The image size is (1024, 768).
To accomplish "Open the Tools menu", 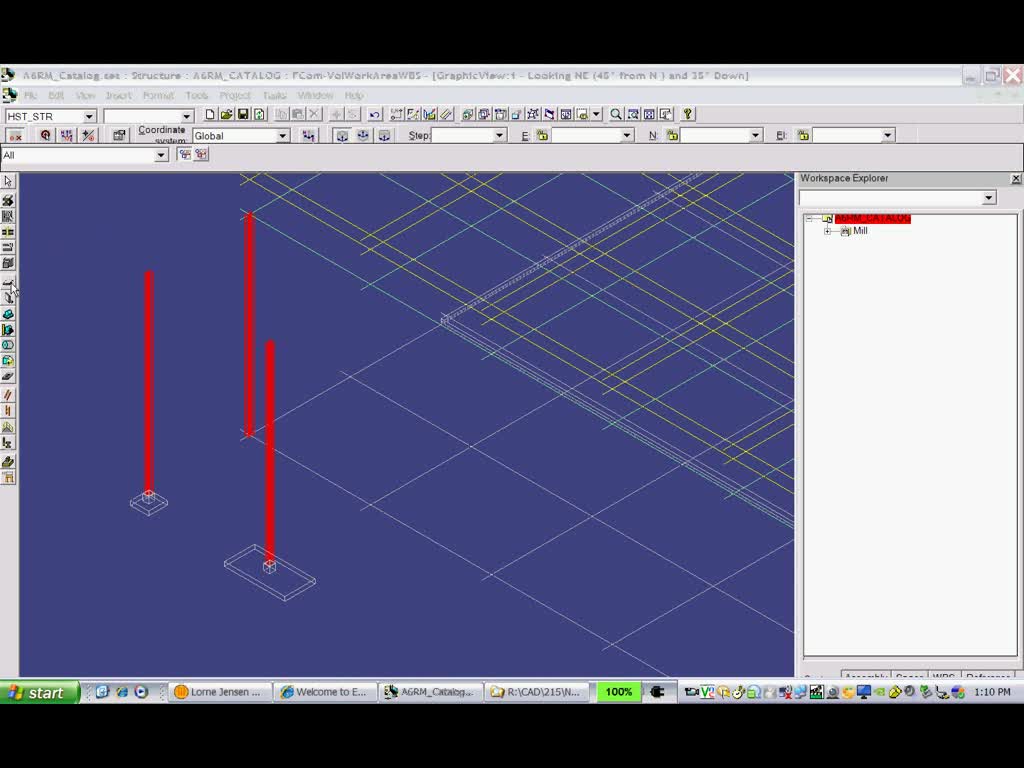I will [197, 95].
